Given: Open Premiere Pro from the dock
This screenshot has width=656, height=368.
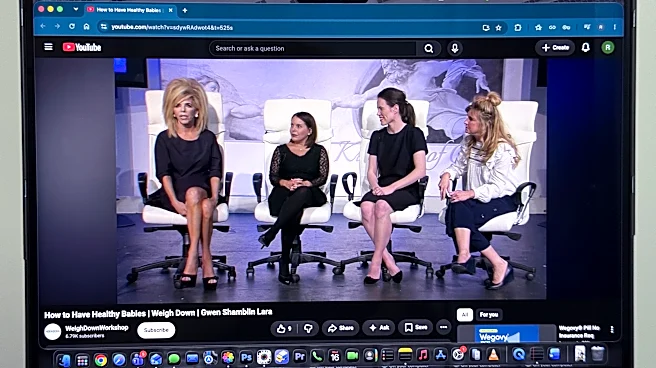Looking at the screenshot, I should [300, 357].
